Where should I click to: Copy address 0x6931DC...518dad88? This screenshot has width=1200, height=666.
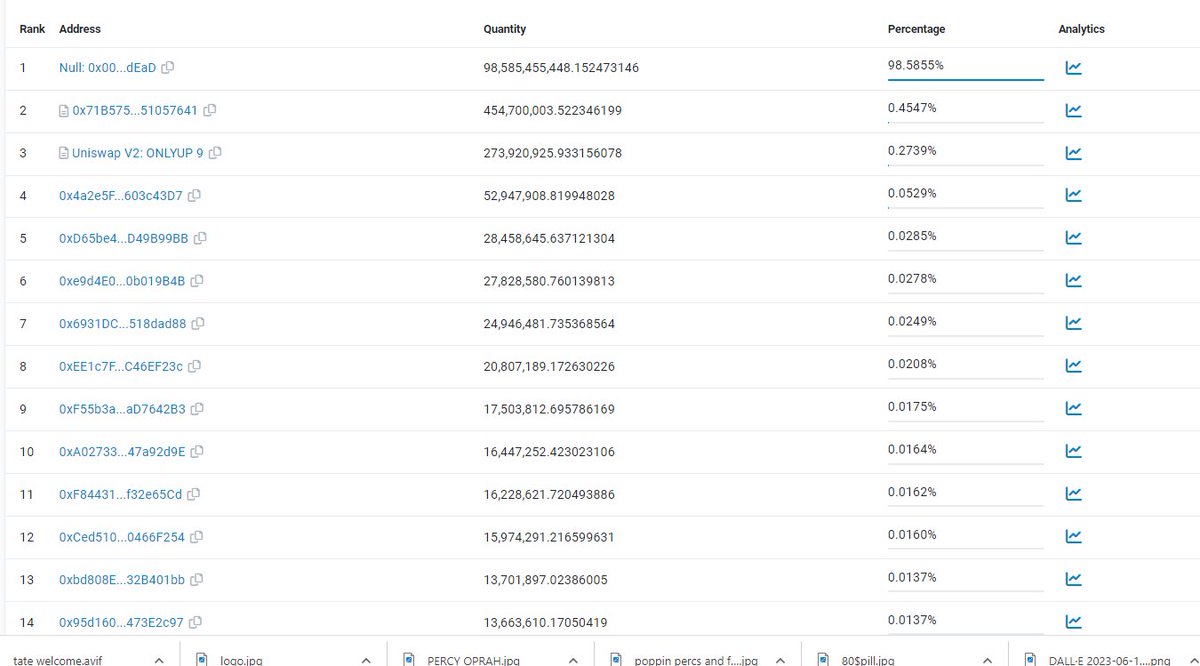pyautogui.click(x=198, y=323)
